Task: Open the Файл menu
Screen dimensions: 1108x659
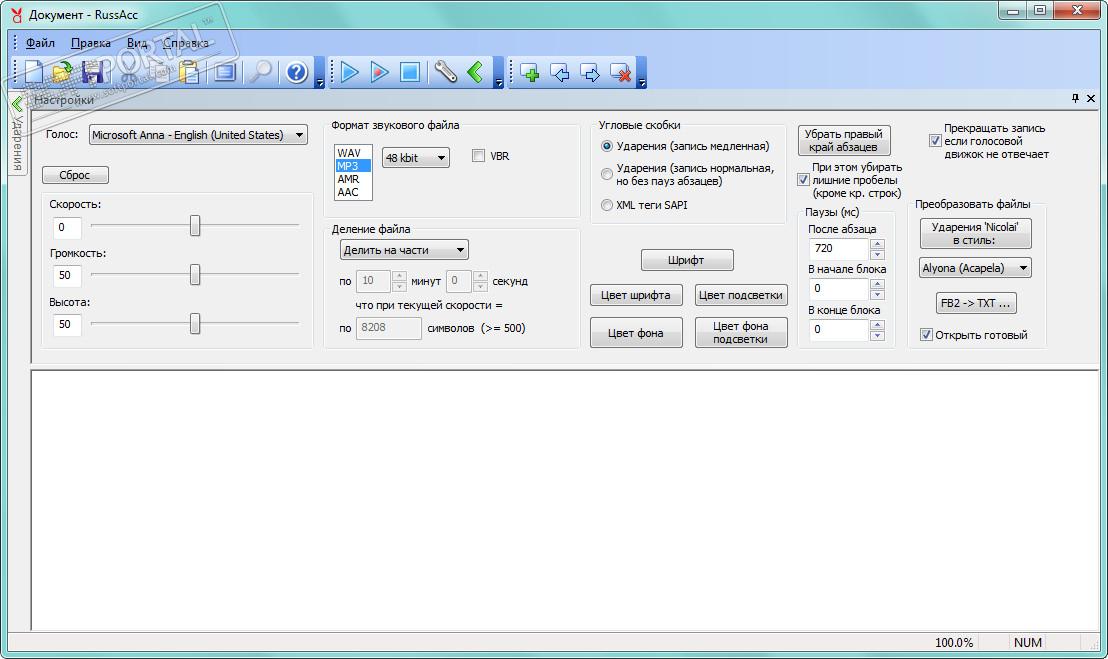Action: (40, 43)
